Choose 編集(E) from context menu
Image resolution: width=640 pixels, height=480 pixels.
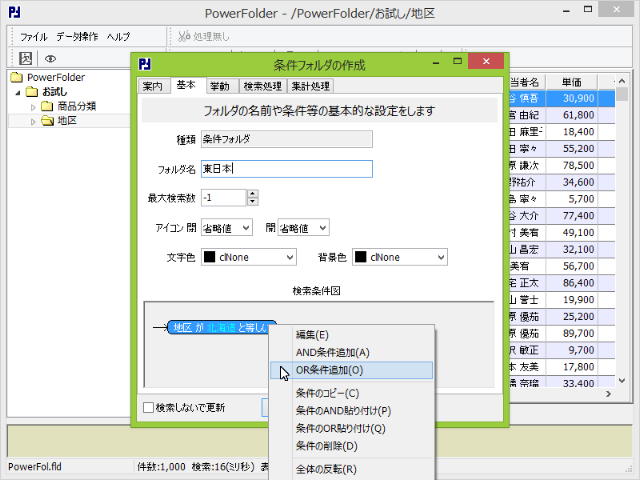click(351, 335)
